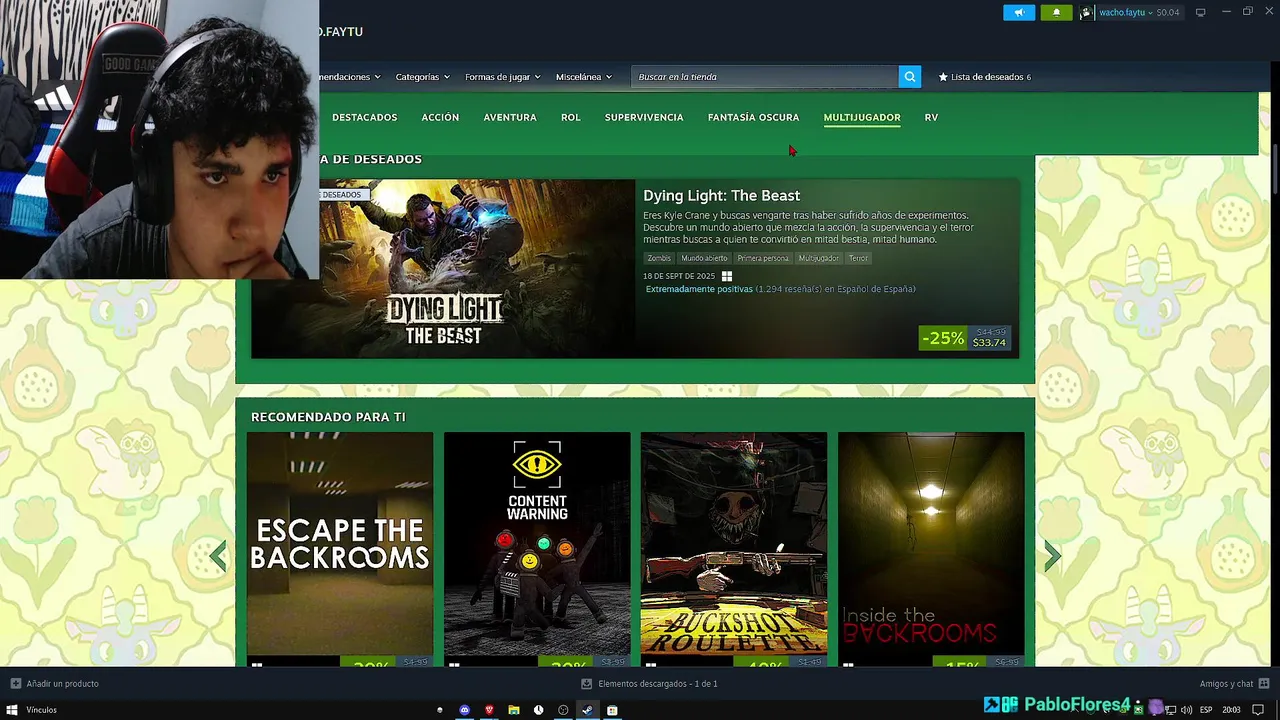Open Amigos y chat
The width and height of the screenshot is (1280, 720).
pyautogui.click(x=1226, y=684)
